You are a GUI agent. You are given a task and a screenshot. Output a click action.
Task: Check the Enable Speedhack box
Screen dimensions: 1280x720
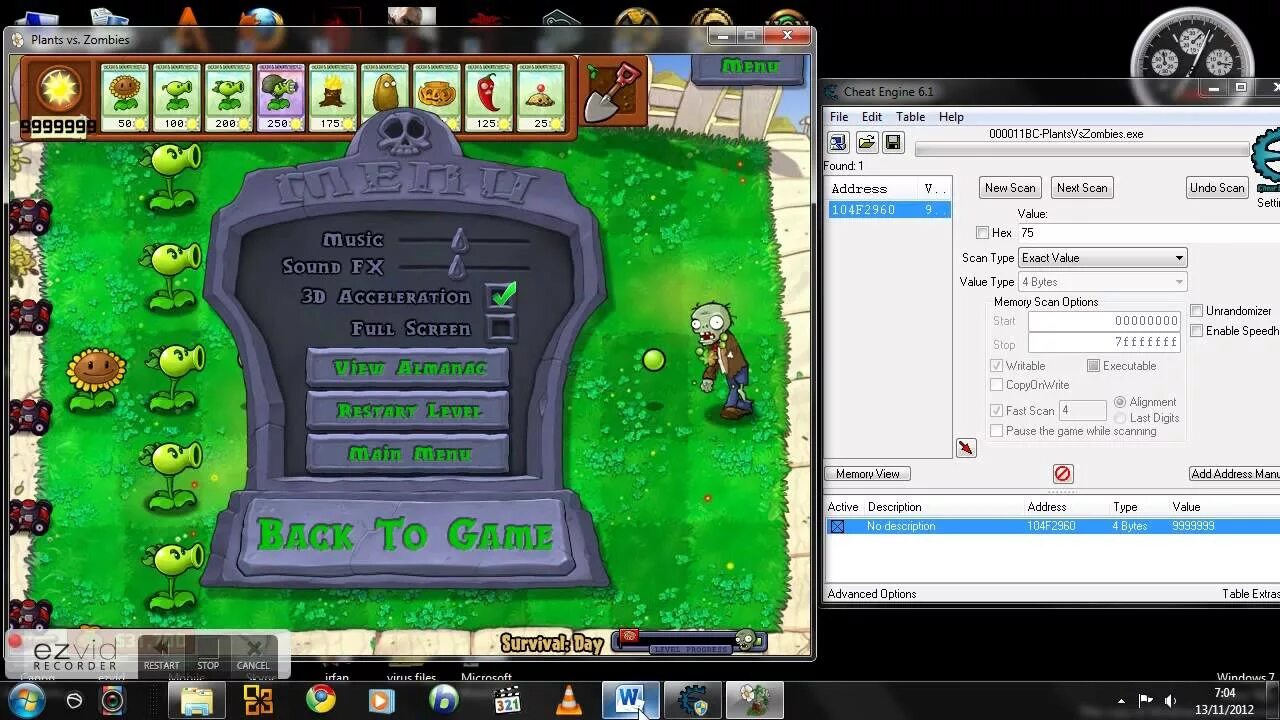pos(1196,331)
